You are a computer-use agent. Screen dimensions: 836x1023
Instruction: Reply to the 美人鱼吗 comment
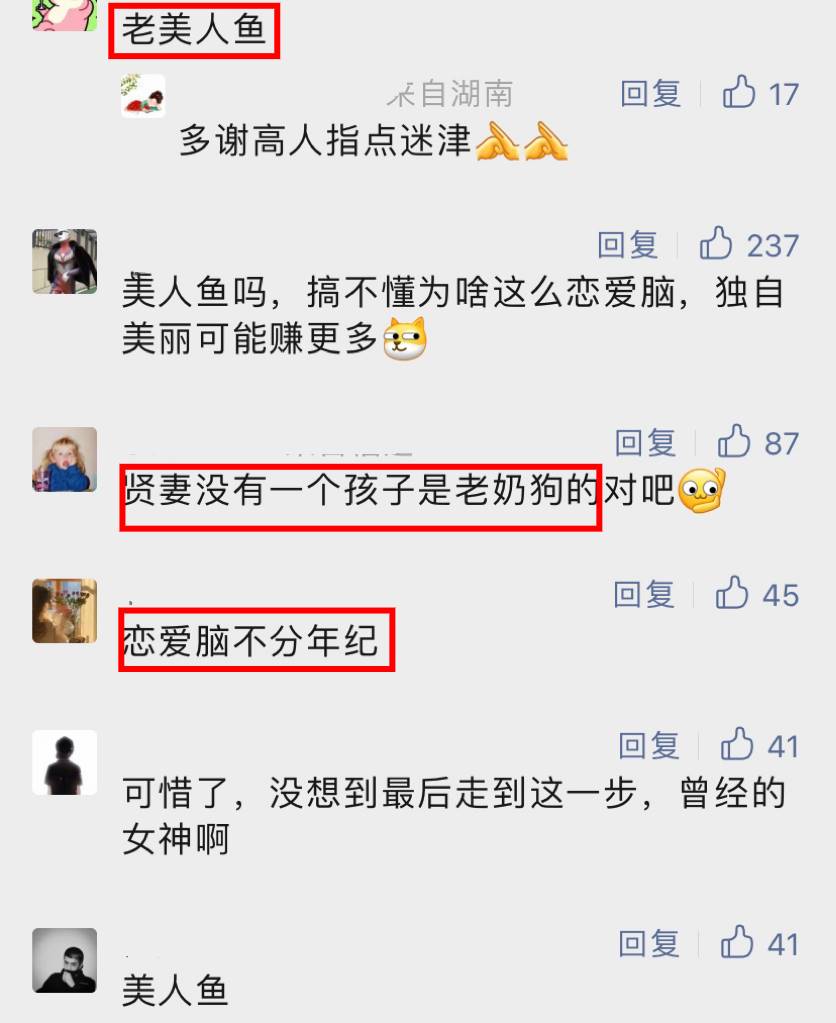[x=627, y=245]
